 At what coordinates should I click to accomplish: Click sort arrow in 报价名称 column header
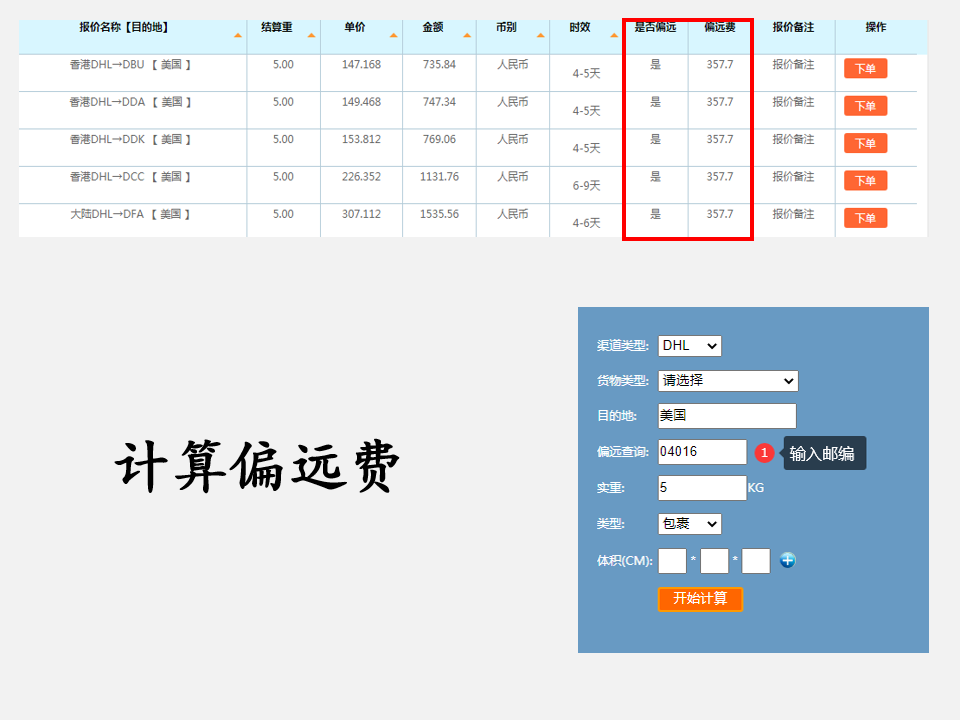coord(238,36)
